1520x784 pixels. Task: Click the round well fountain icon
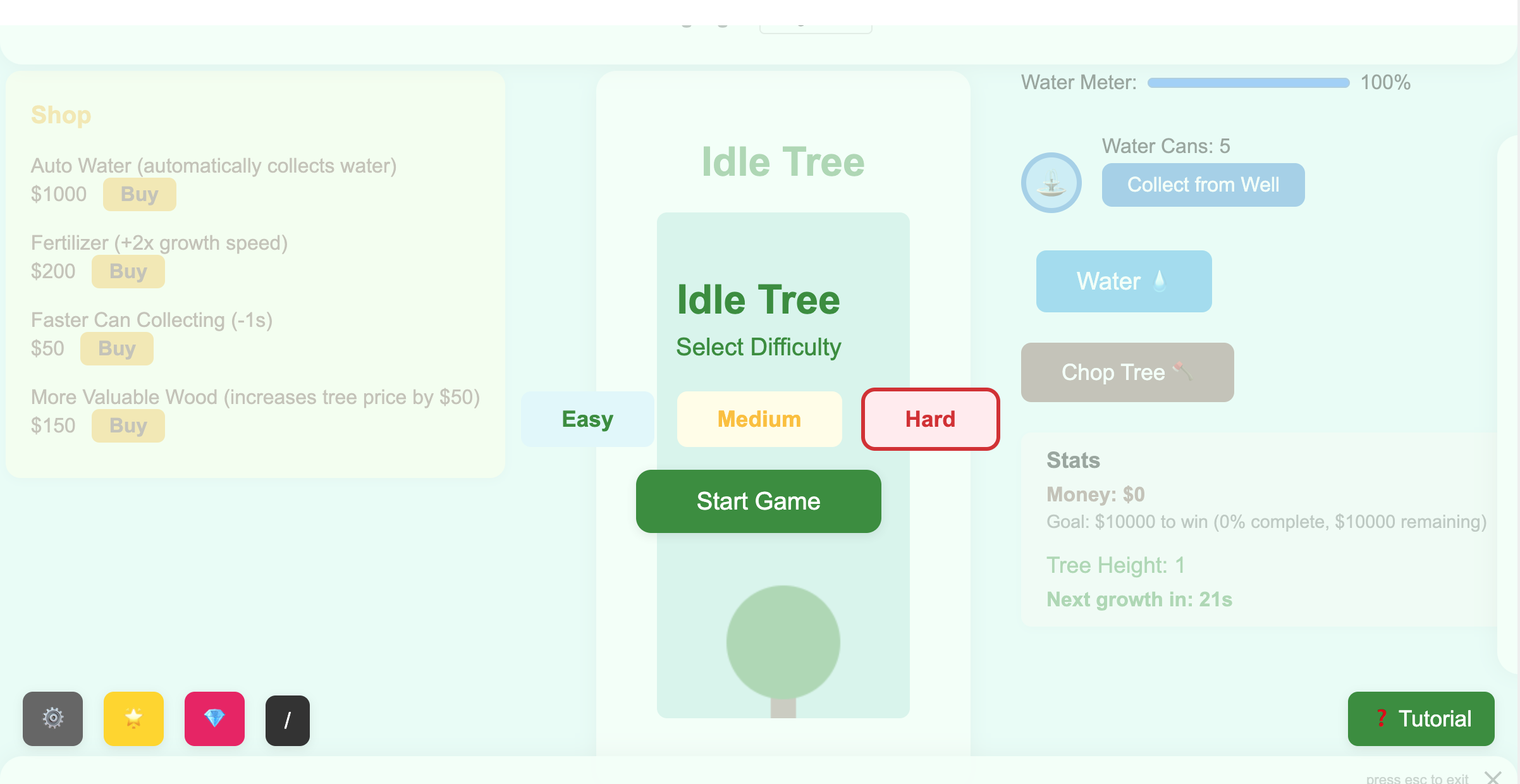1051,183
